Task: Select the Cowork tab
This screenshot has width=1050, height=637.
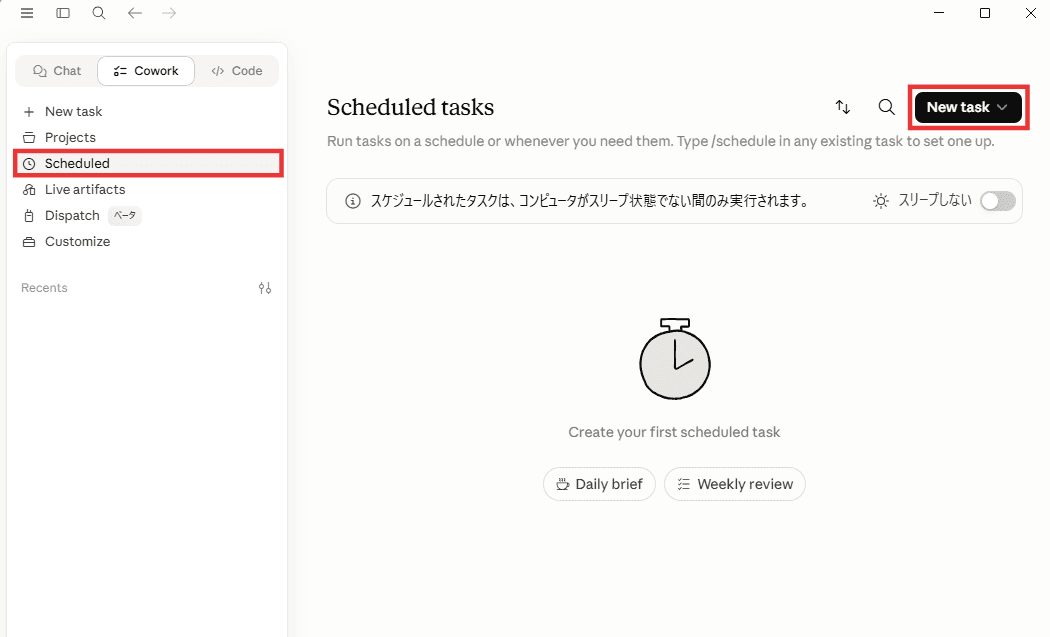Action: pyautogui.click(x=146, y=71)
